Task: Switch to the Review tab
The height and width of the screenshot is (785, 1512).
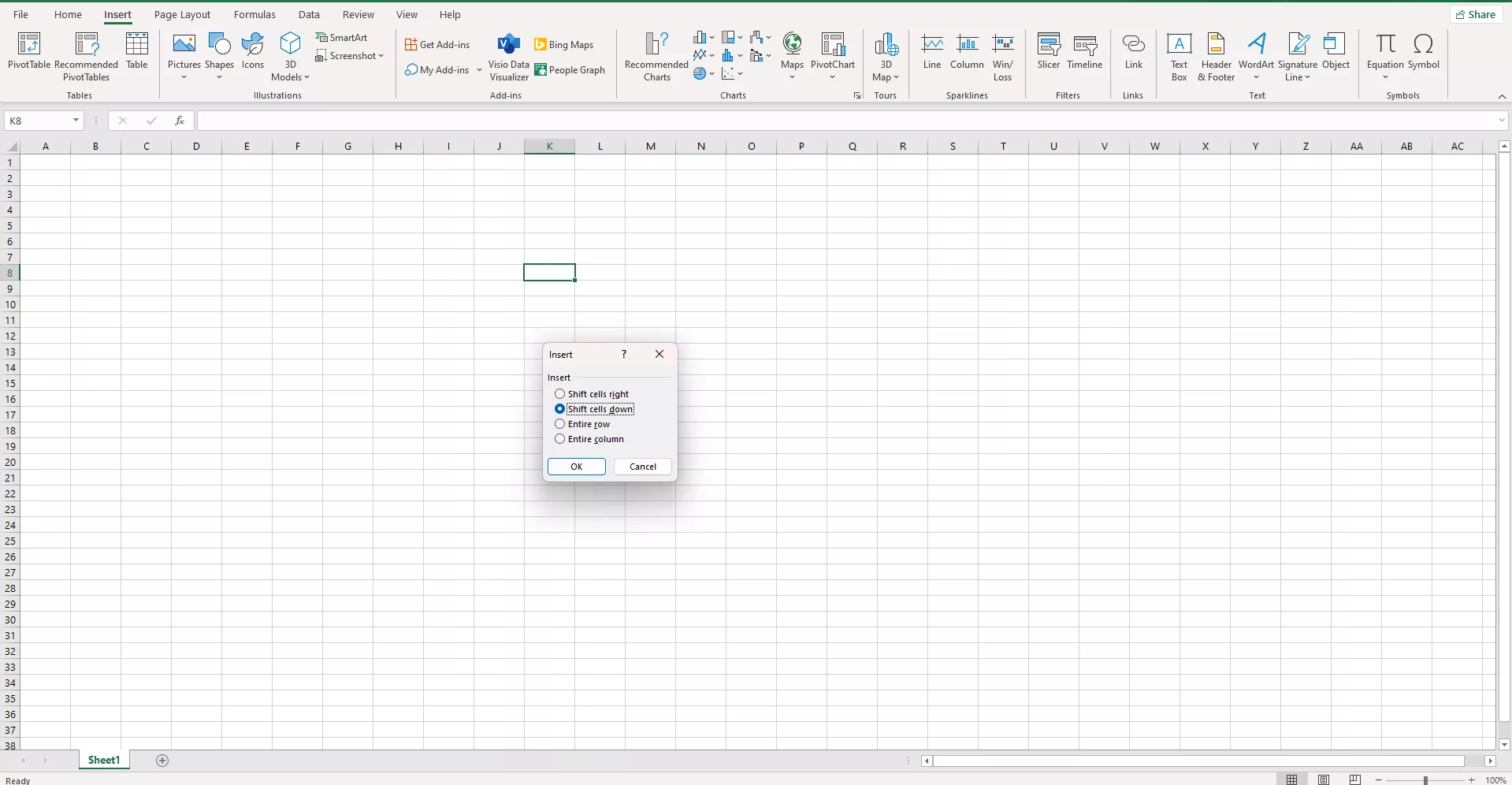Action: coord(358,14)
